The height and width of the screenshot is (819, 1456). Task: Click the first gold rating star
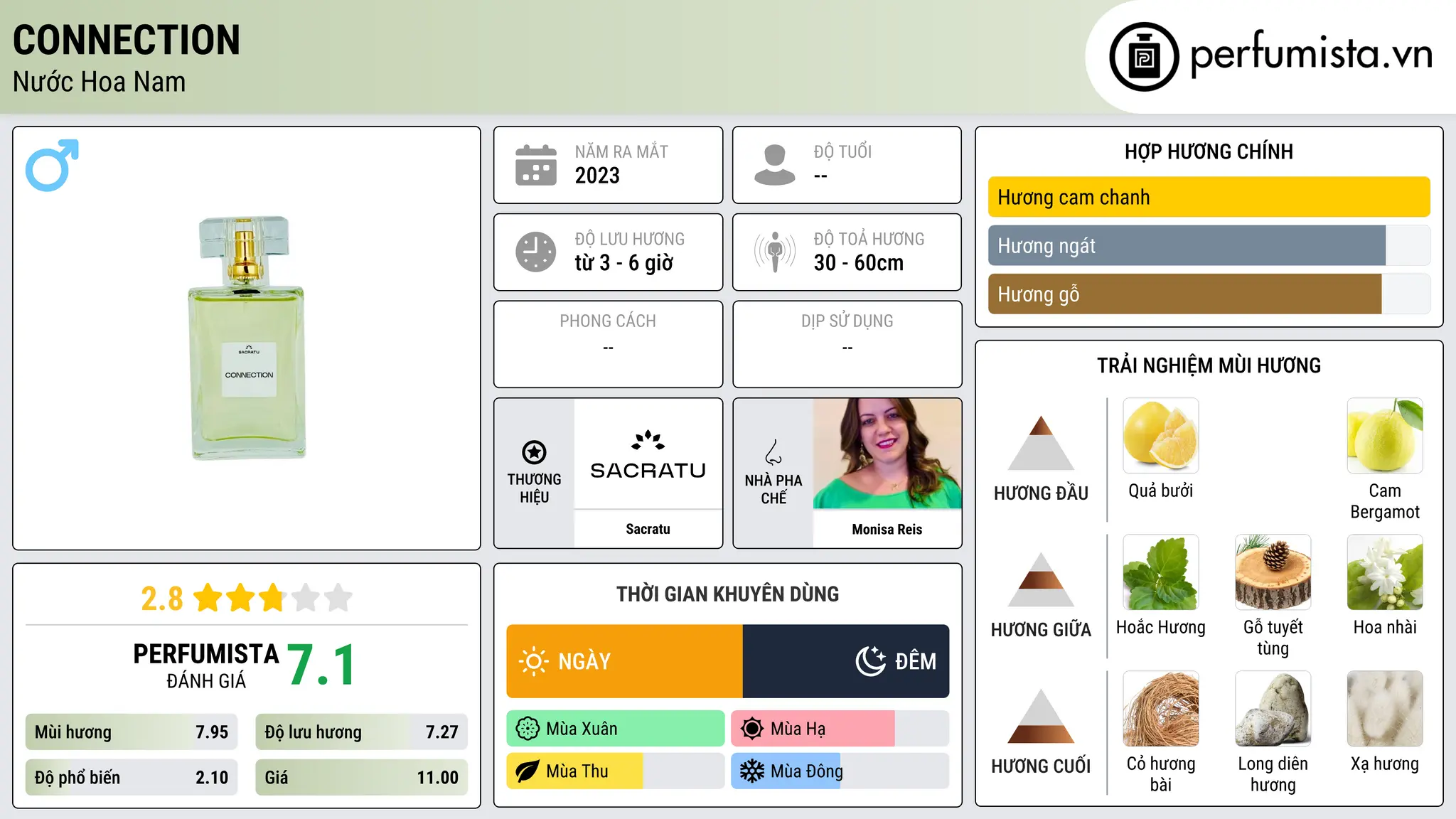tap(208, 598)
